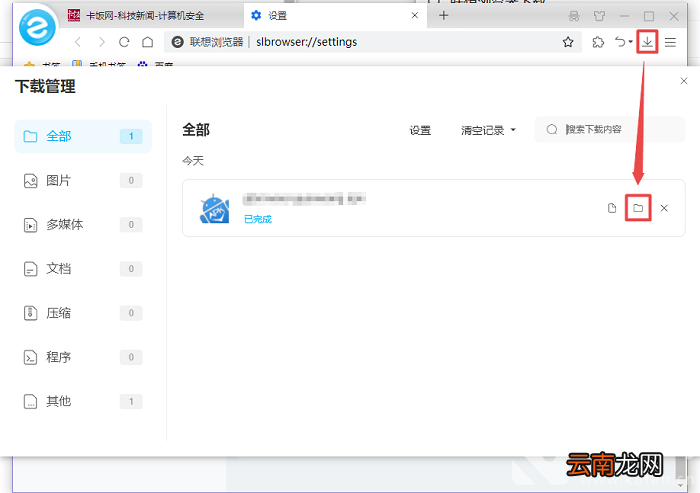The image size is (700, 493).
Task: Open the extensions puzzle icon
Action: (598, 42)
